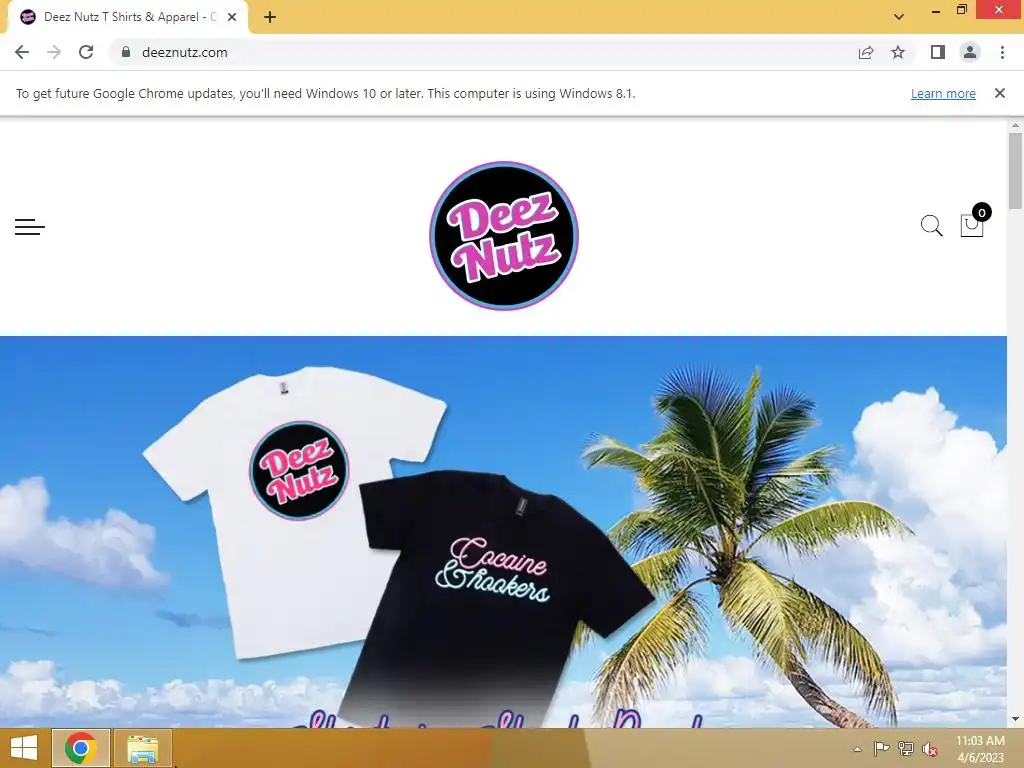The image size is (1024, 768).
Task: Open the Chrome side panel icon
Action: pos(938,52)
